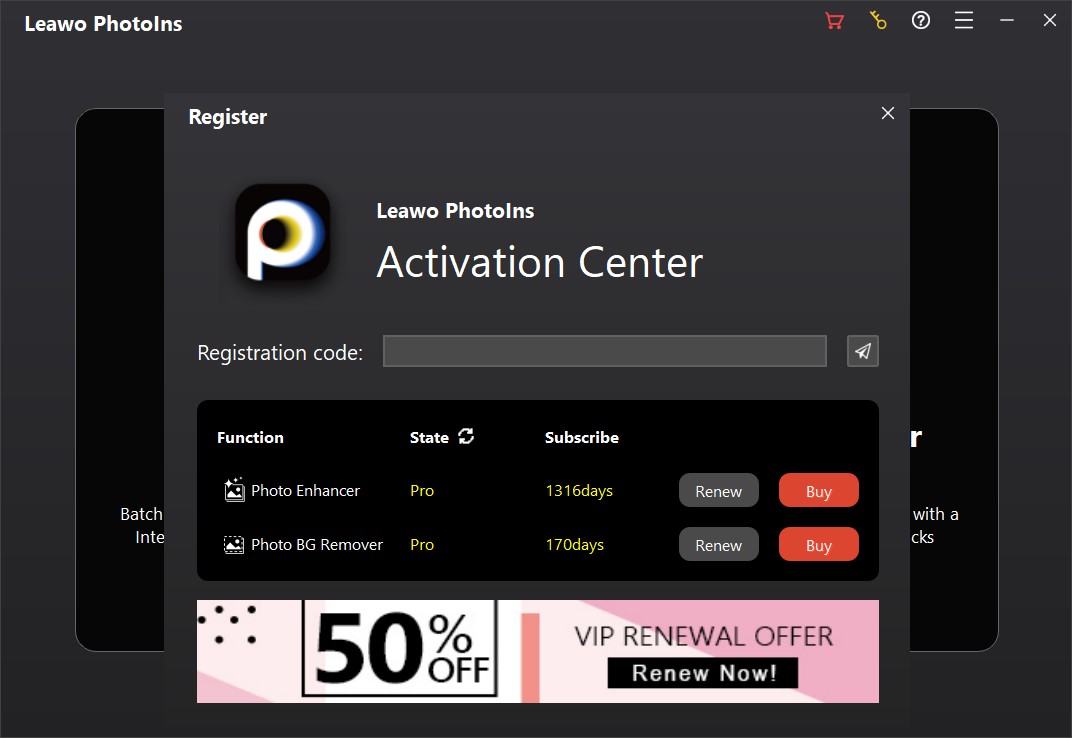
Task: Click the Pro state for Photo Enhancer
Action: 422,491
